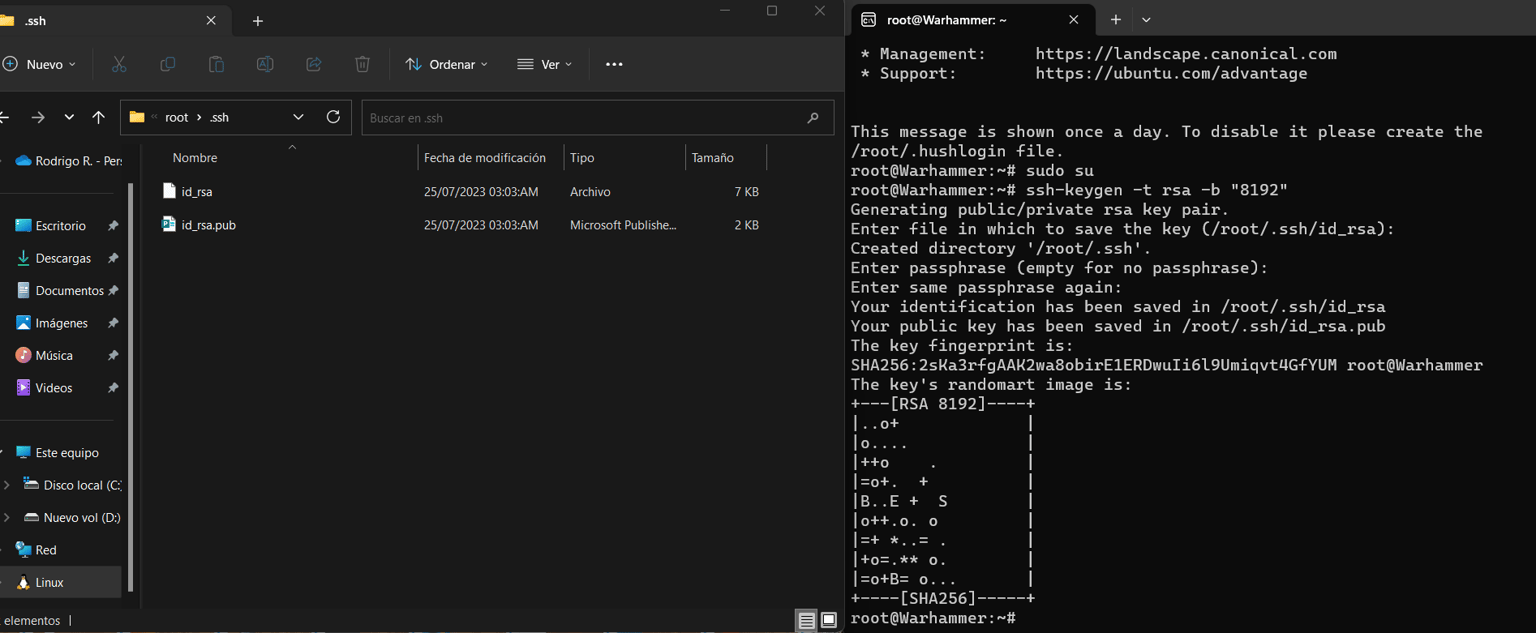Click the Copy icon in Explorer toolbar
Image resolution: width=1536 pixels, height=633 pixels.
[x=167, y=64]
